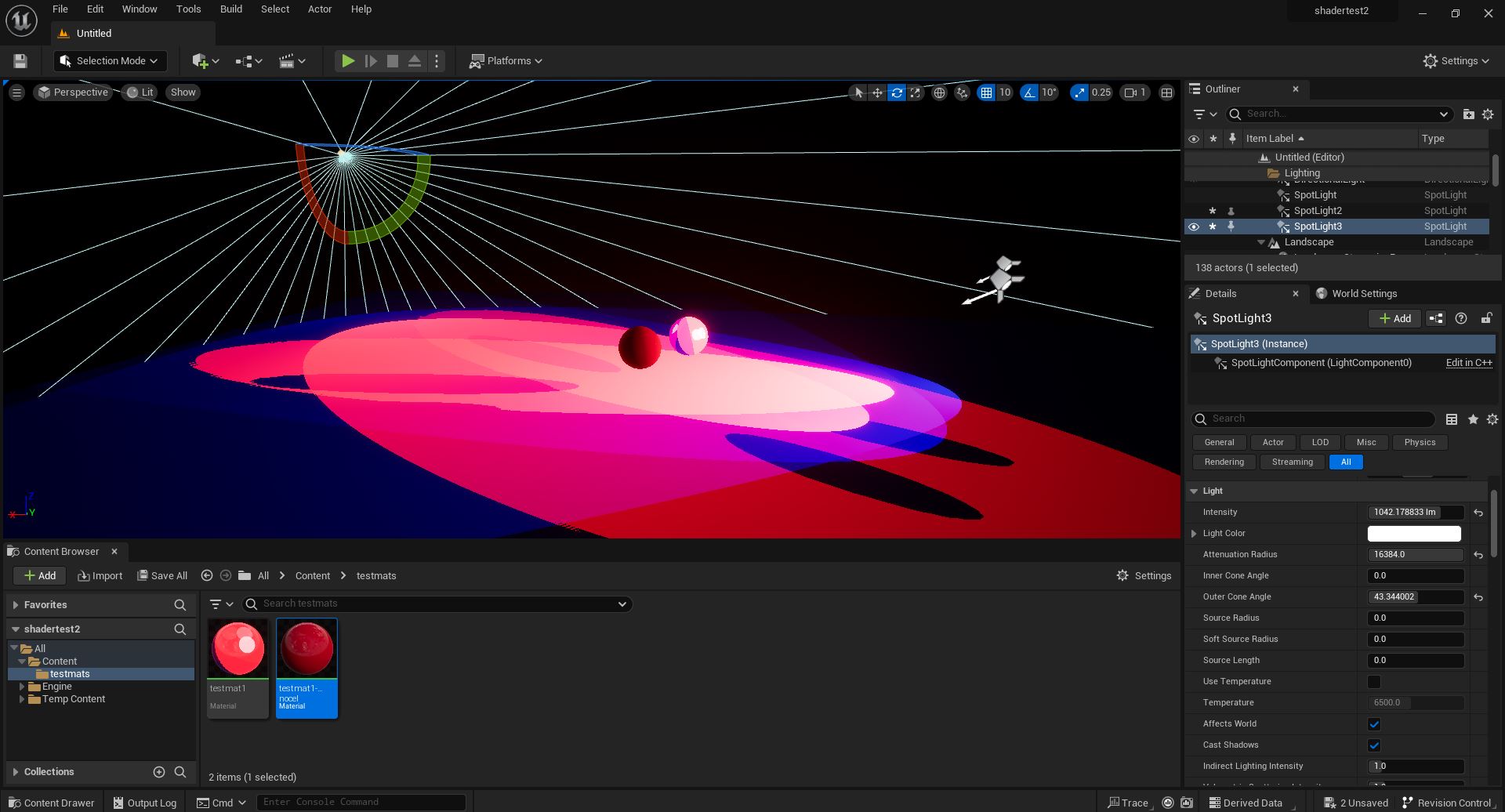1505x812 pixels.
Task: Expand the Engine folder in the source tree
Action: click(22, 687)
